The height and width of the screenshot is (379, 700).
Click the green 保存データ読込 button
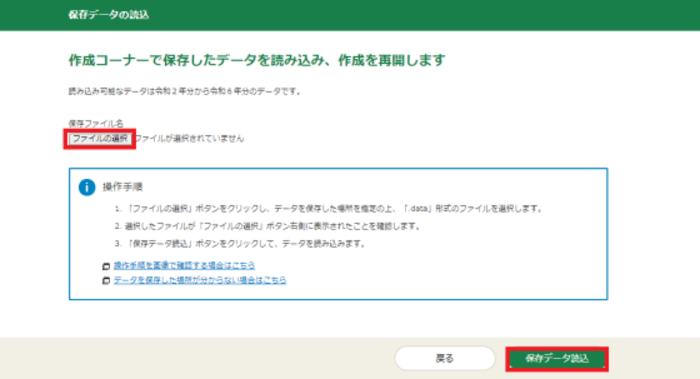(x=557, y=358)
